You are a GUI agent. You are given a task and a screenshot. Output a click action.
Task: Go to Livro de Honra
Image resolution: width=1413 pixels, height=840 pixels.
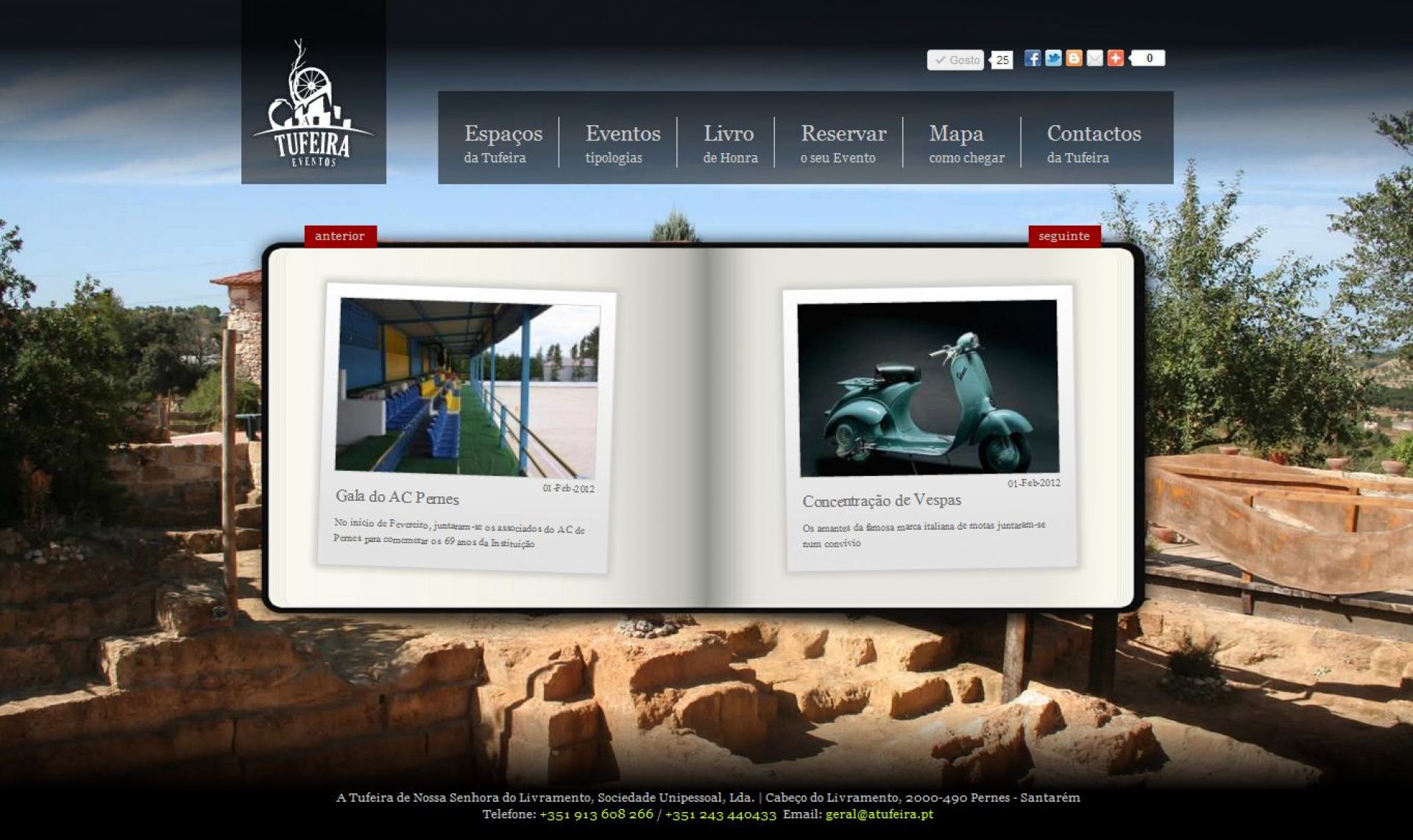click(x=729, y=143)
